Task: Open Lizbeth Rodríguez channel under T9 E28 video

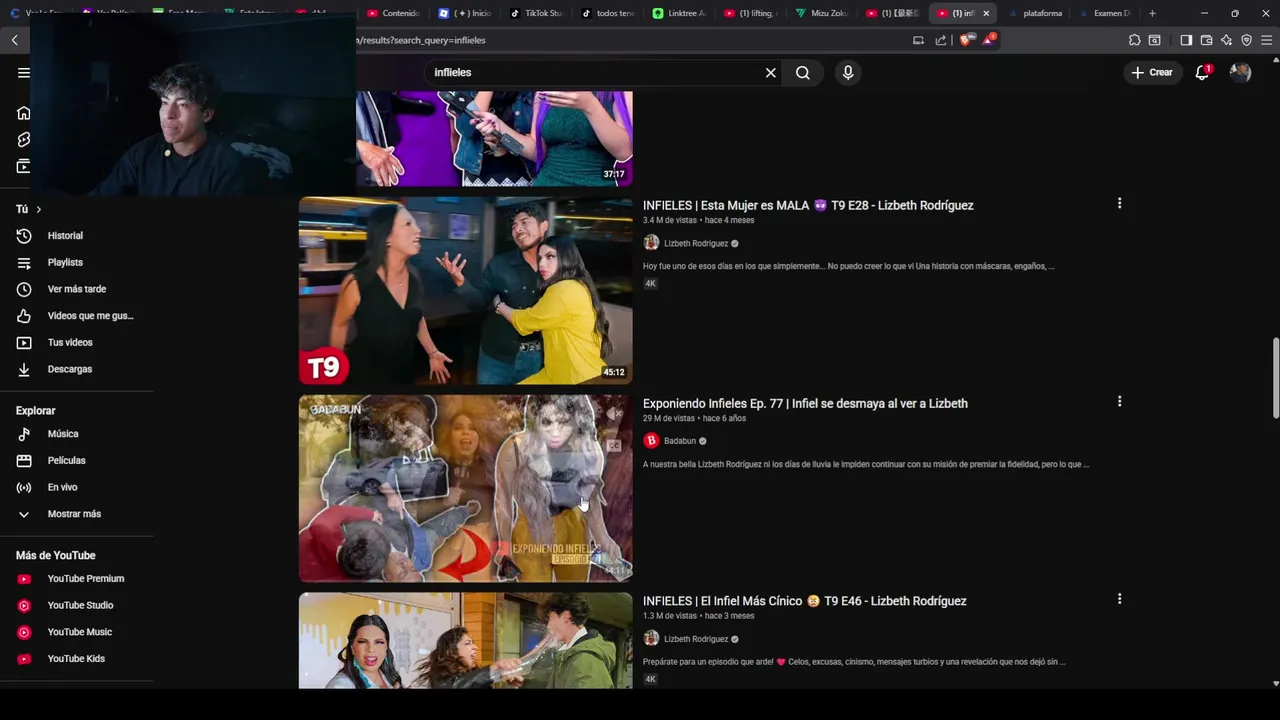Action: [x=695, y=243]
